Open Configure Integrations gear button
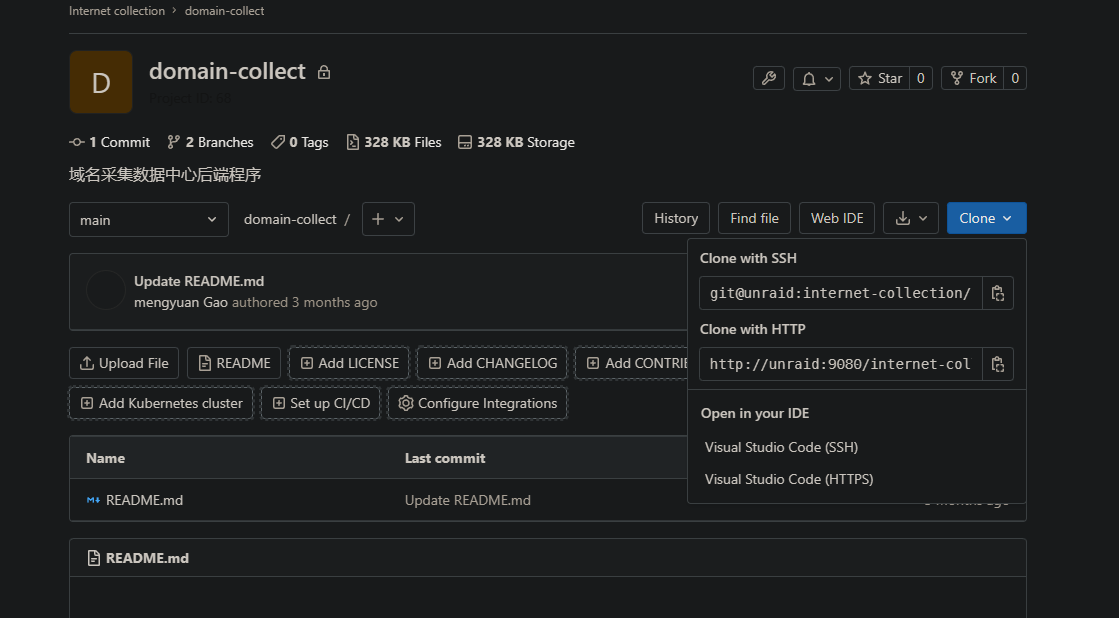 [477, 403]
